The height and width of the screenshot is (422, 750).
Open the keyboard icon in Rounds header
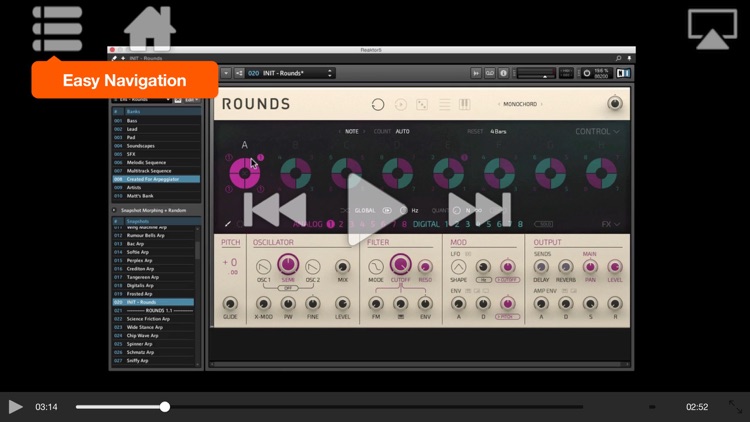[x=464, y=104]
